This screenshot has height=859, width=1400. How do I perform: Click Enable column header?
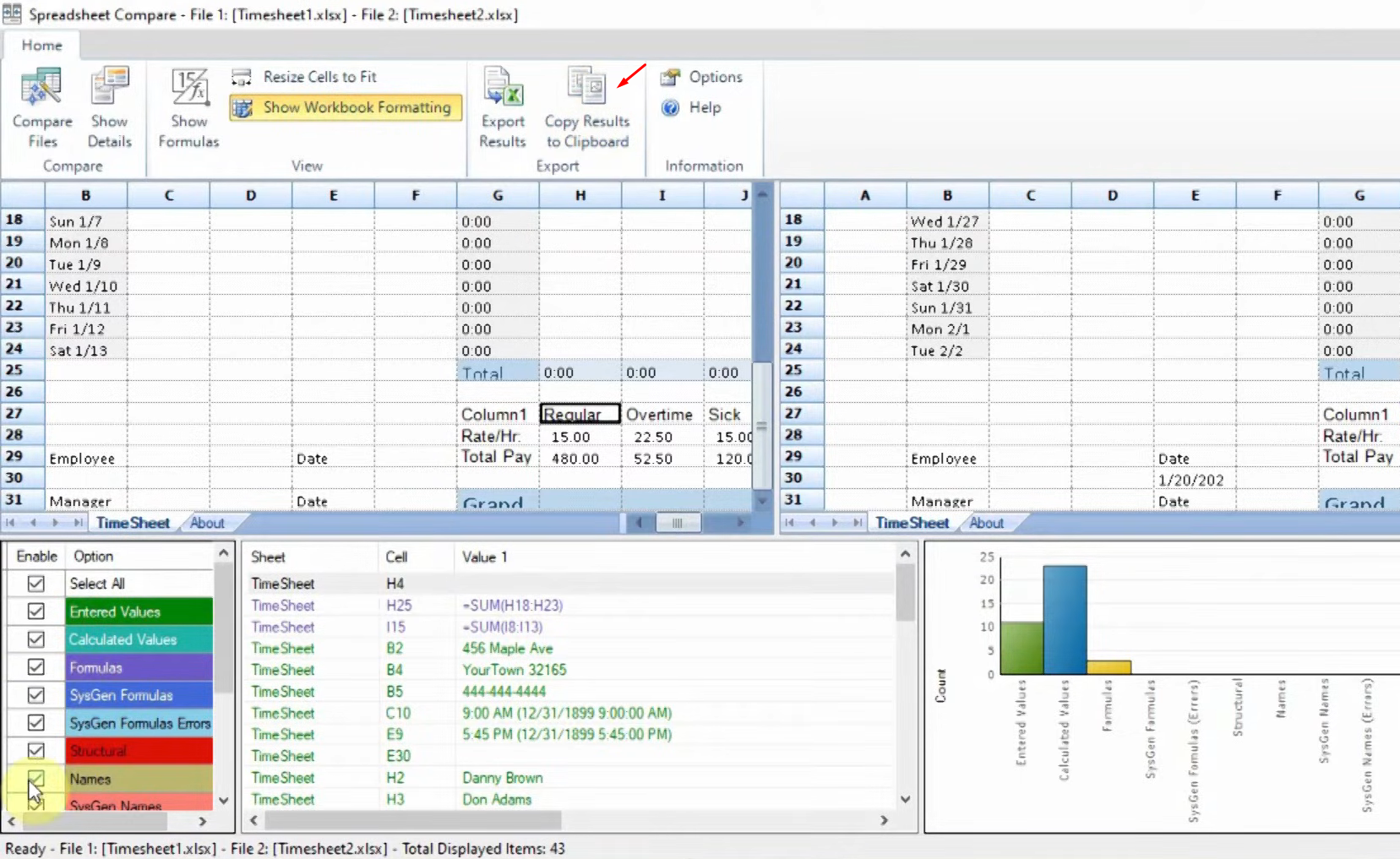click(x=36, y=557)
